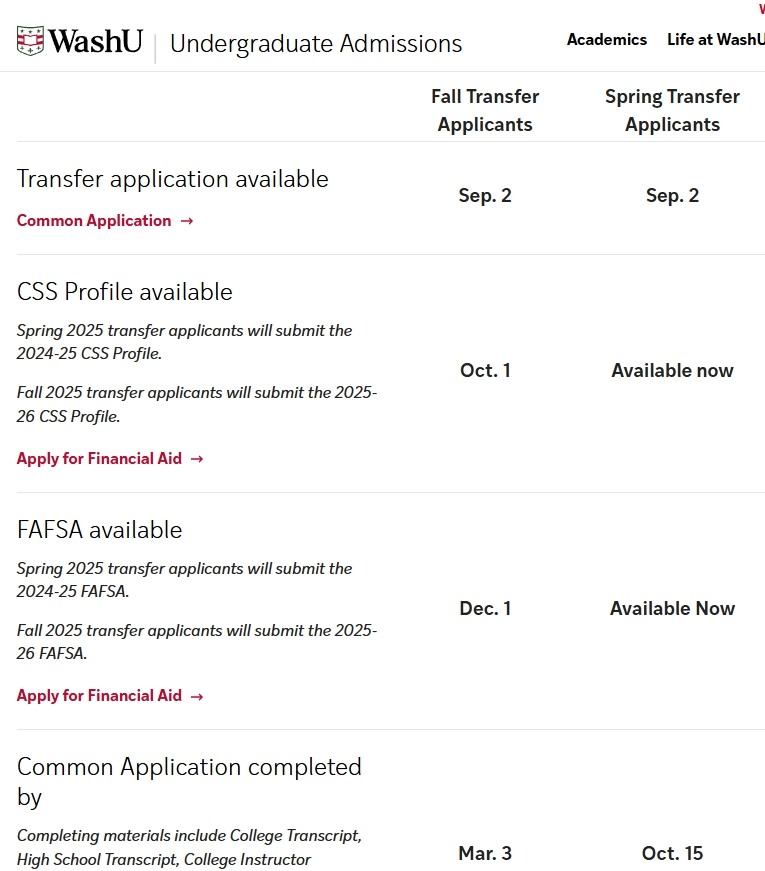
Task: Click the arrow beside Common Application
Action: click(187, 221)
